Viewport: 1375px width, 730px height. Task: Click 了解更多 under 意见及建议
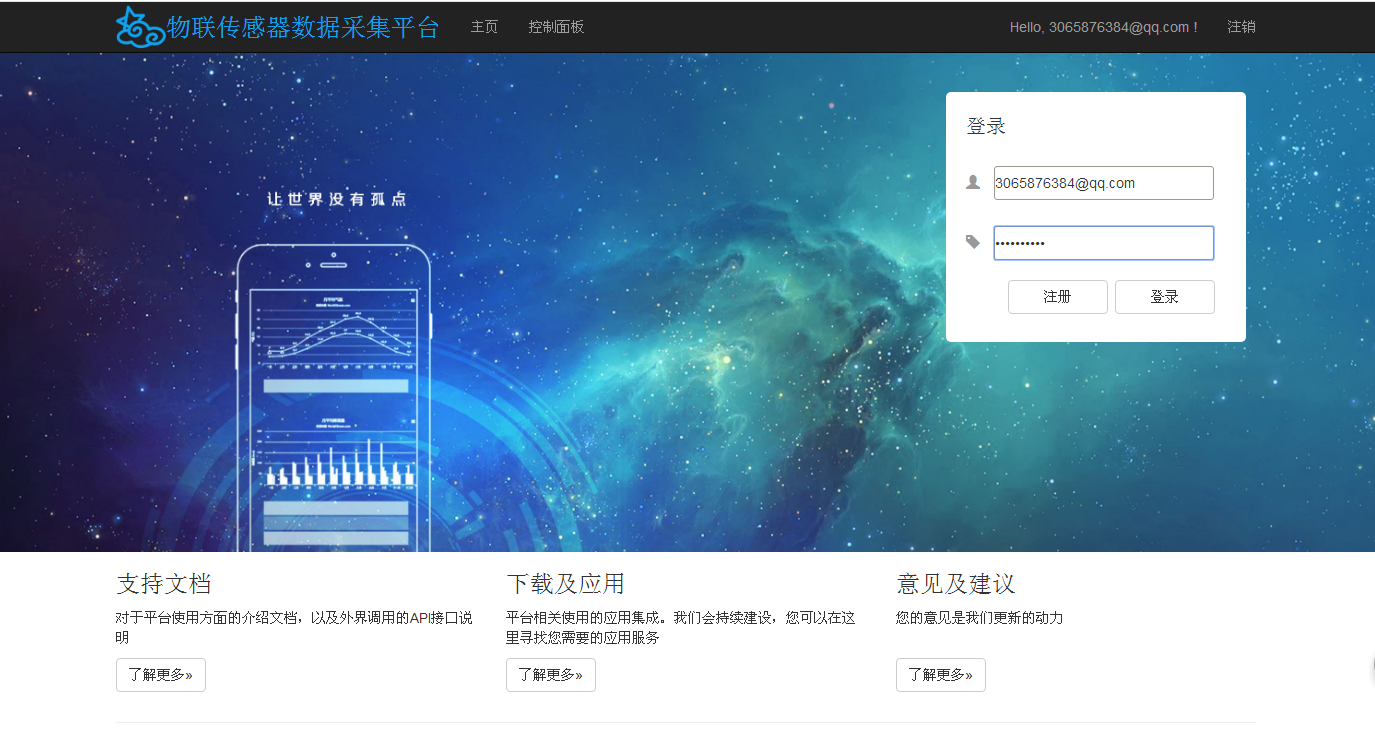coord(941,675)
